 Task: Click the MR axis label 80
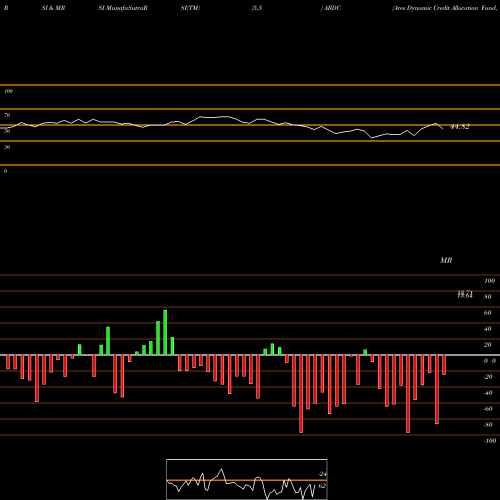488,297
